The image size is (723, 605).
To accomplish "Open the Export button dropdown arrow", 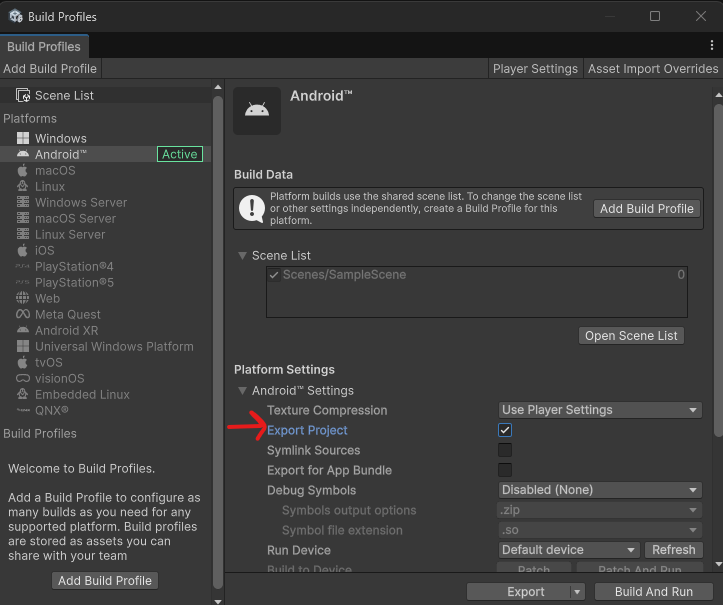I will point(577,592).
